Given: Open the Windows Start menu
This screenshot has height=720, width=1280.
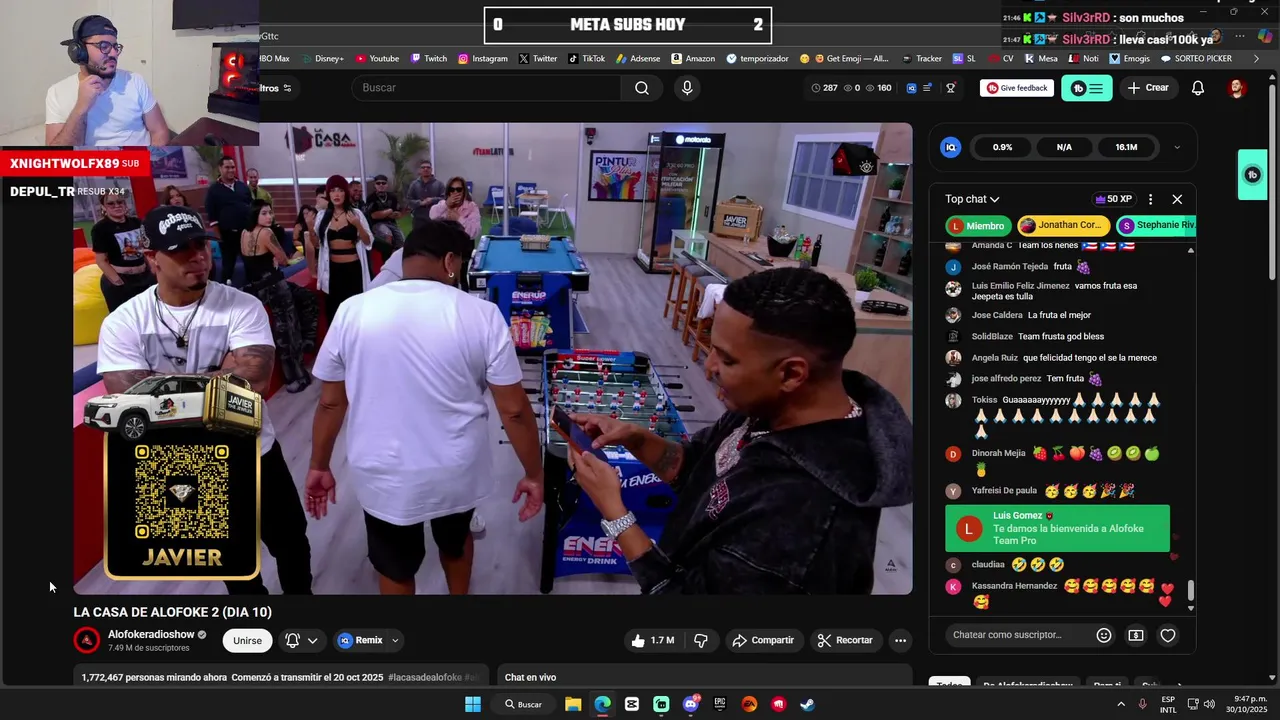Looking at the screenshot, I should (472, 704).
